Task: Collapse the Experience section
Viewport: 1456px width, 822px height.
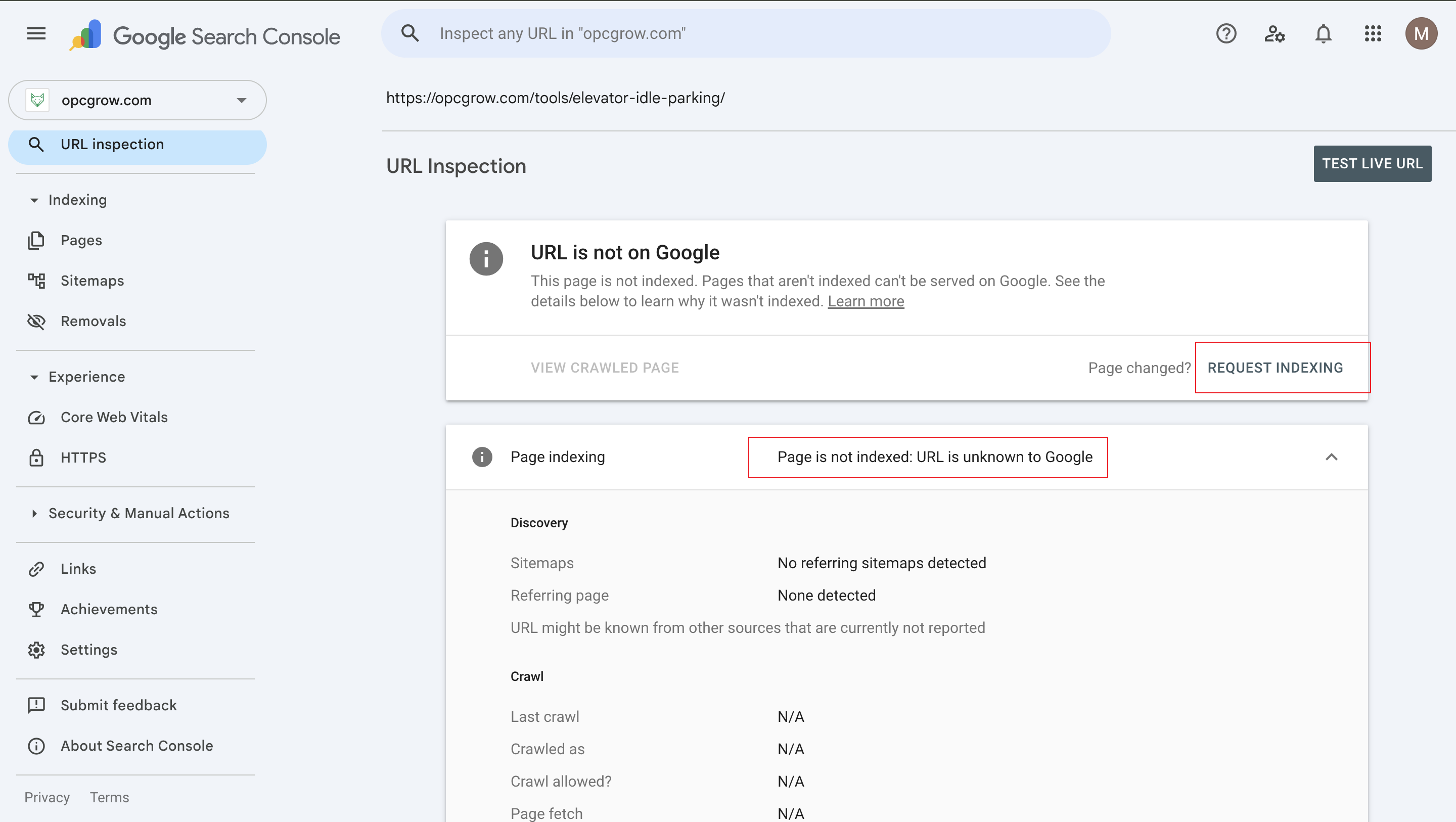Action: [34, 377]
